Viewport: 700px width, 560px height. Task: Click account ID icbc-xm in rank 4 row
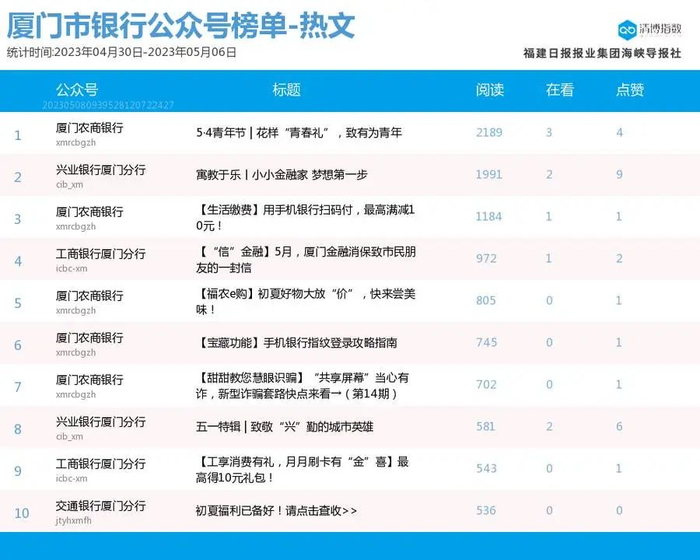tap(71, 268)
